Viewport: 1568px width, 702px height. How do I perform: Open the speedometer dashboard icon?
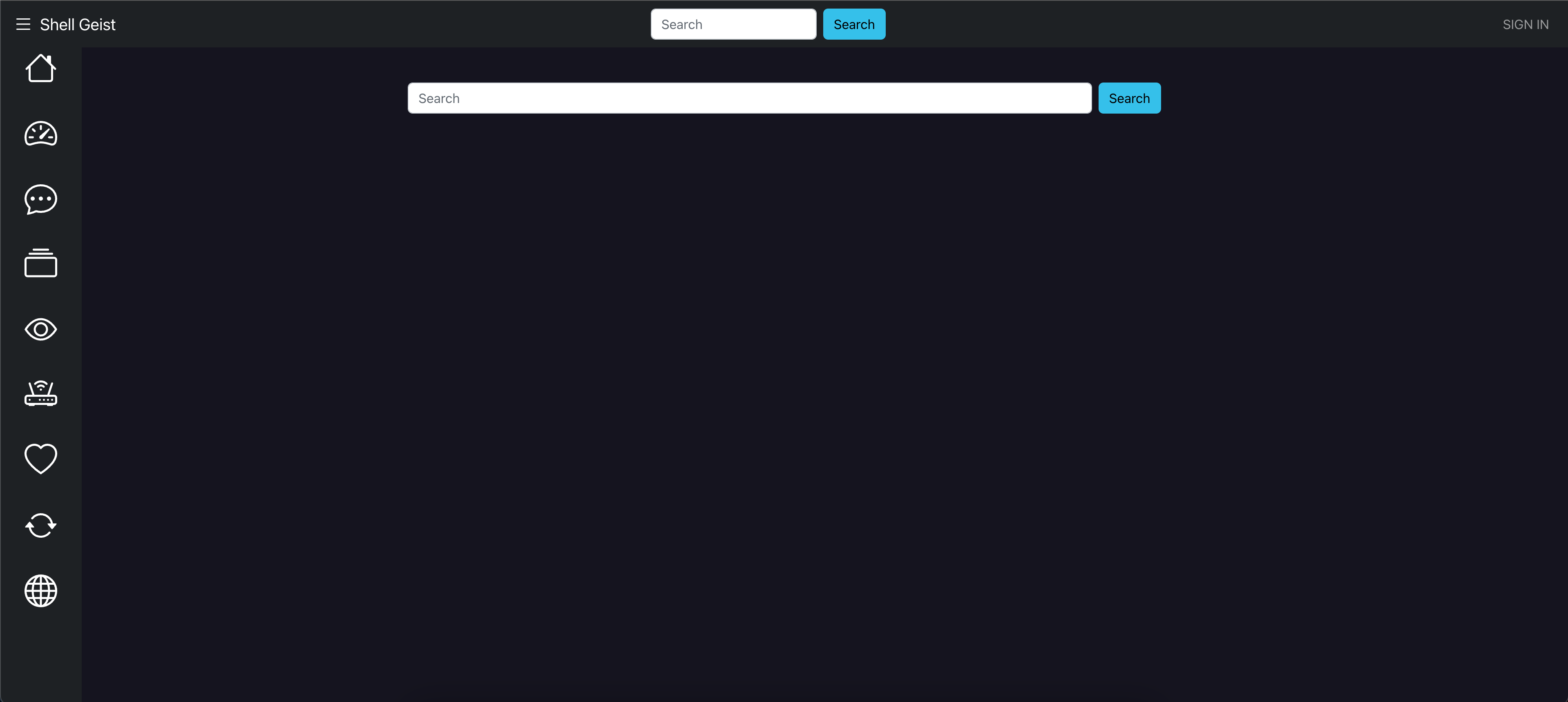tap(41, 134)
